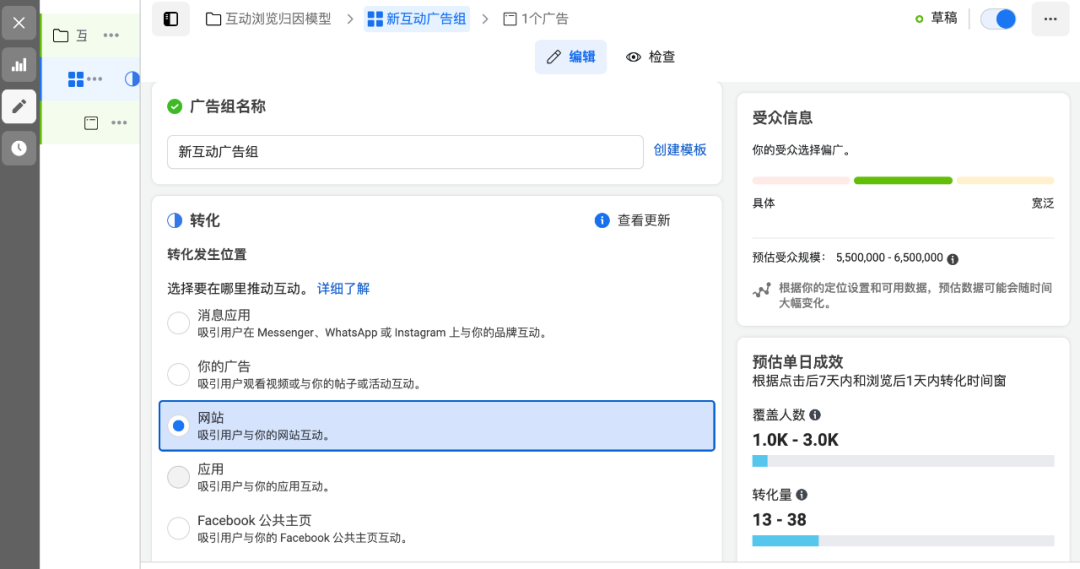The width and height of the screenshot is (1080, 569).
Task: Switch to the 检查 tab
Action: point(650,57)
